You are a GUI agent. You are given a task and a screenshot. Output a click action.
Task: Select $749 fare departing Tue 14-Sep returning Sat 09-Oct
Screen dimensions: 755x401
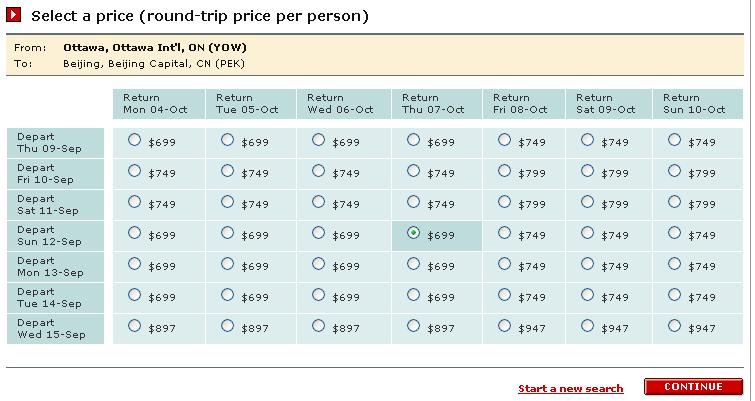click(587, 295)
